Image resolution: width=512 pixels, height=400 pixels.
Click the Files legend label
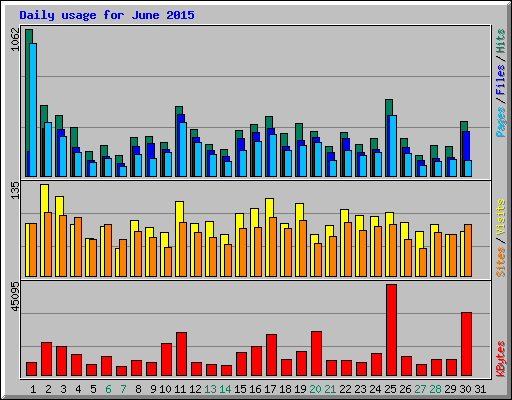[501, 80]
